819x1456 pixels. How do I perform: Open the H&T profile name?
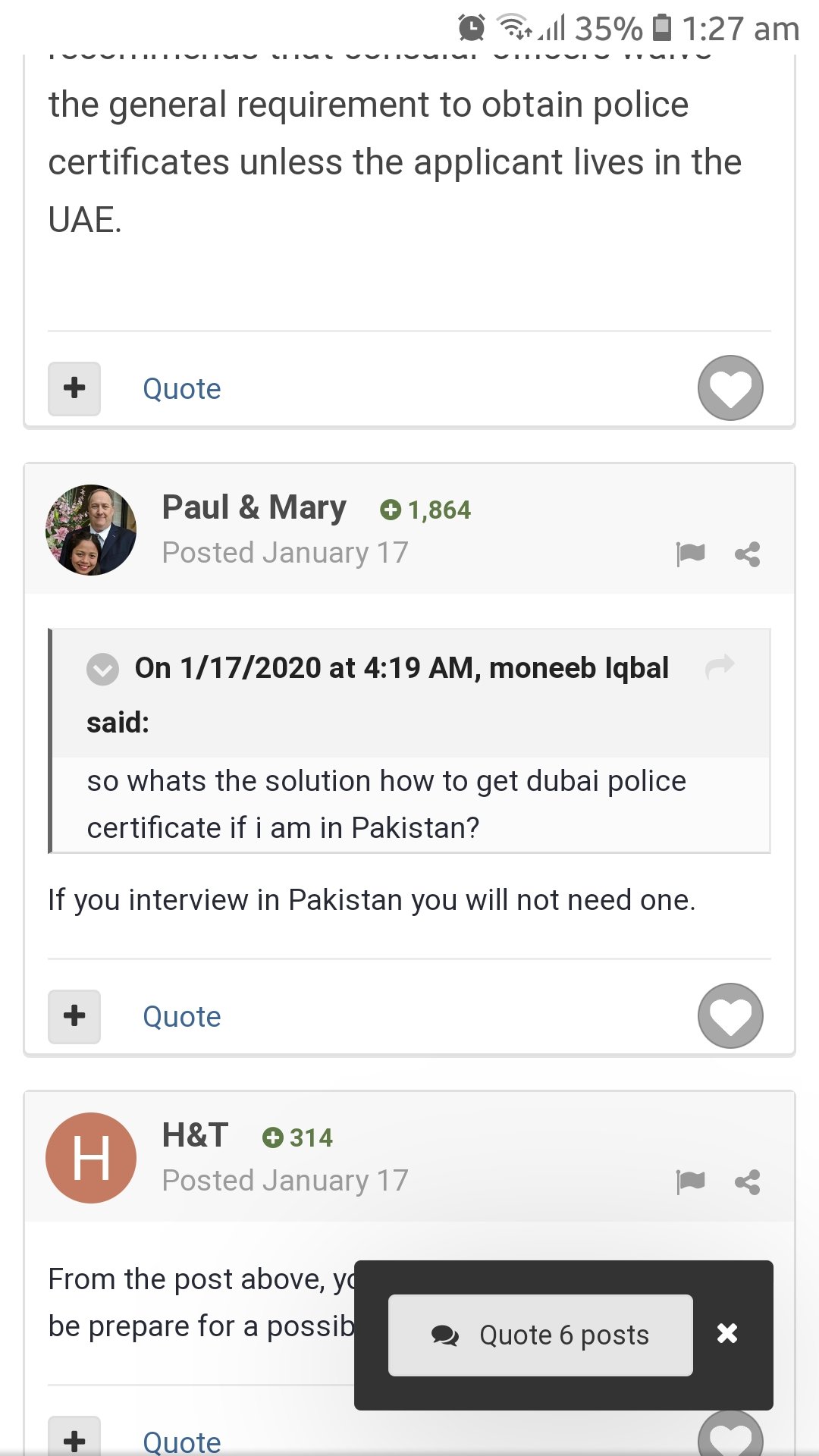tap(195, 1134)
